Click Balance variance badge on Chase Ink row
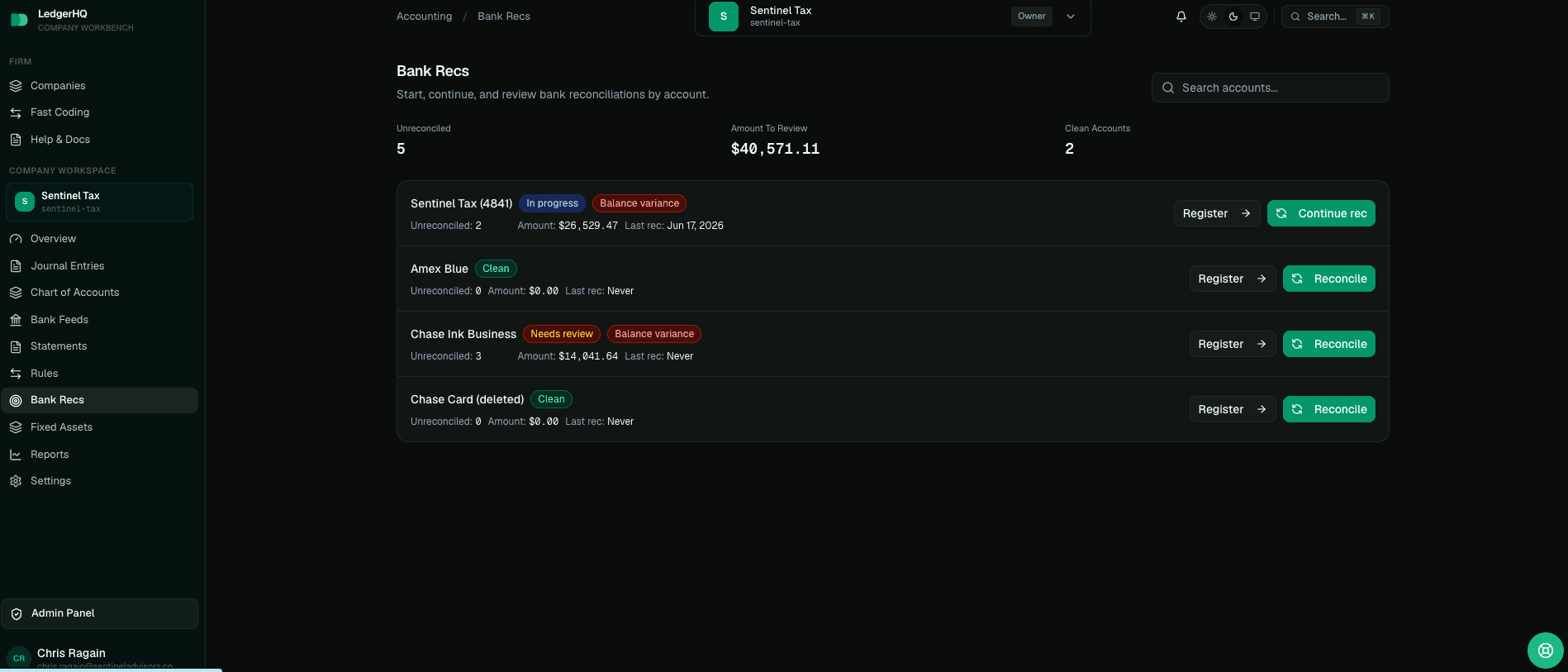Viewport: 1568px width, 672px height. point(654,334)
